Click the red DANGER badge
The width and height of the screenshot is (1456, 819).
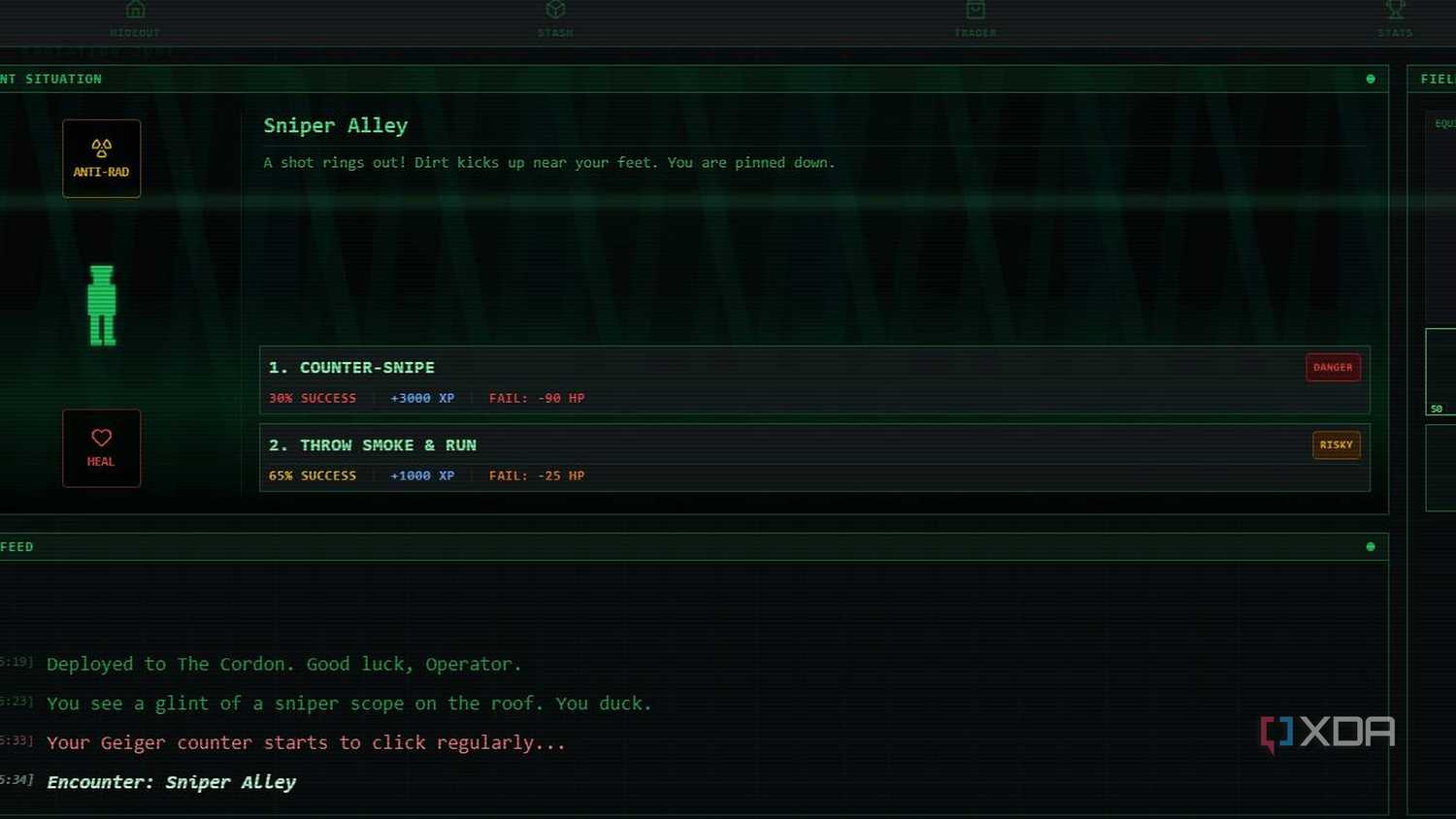[1333, 368]
